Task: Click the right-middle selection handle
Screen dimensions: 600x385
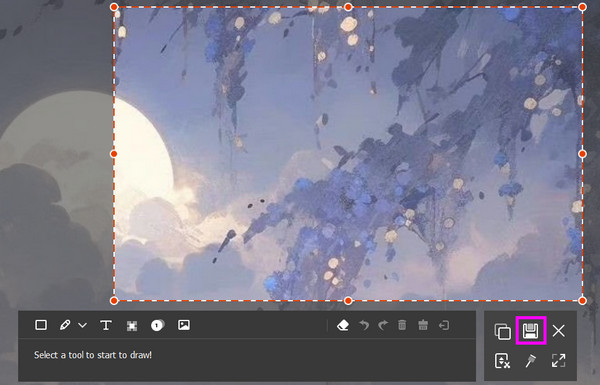Action: tap(582, 154)
